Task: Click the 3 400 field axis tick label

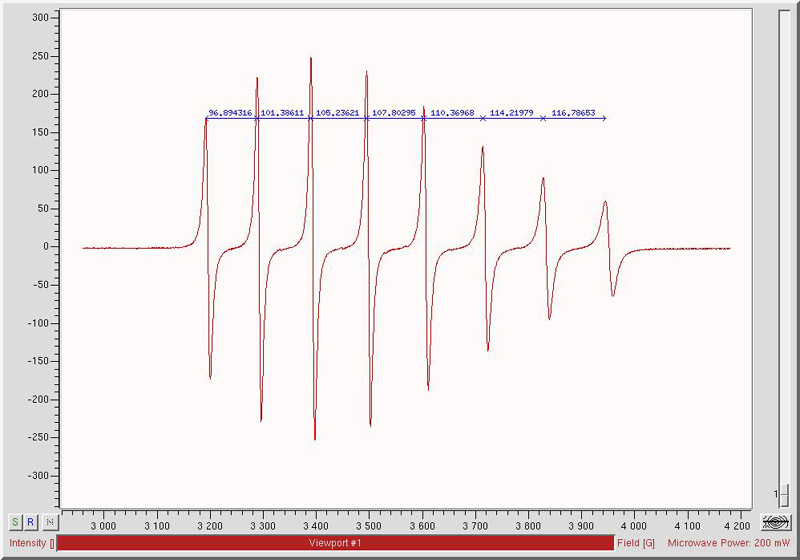Action: (316, 526)
